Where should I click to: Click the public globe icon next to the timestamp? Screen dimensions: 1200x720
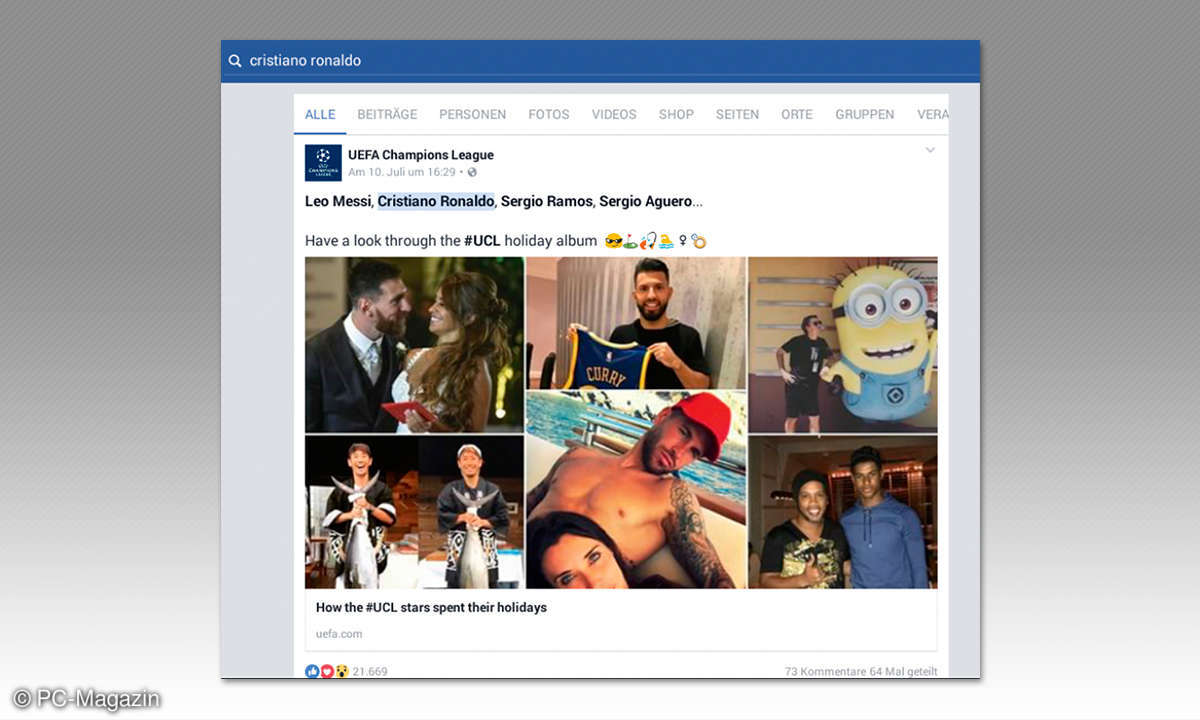[472, 172]
